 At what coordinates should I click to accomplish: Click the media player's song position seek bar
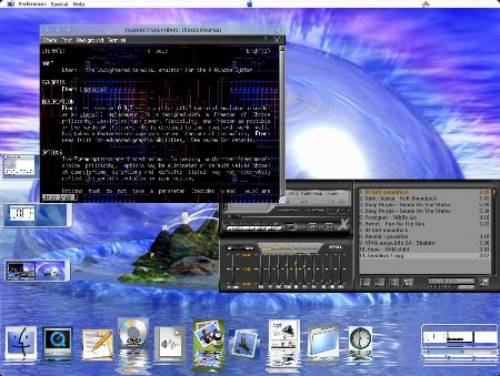(287, 217)
